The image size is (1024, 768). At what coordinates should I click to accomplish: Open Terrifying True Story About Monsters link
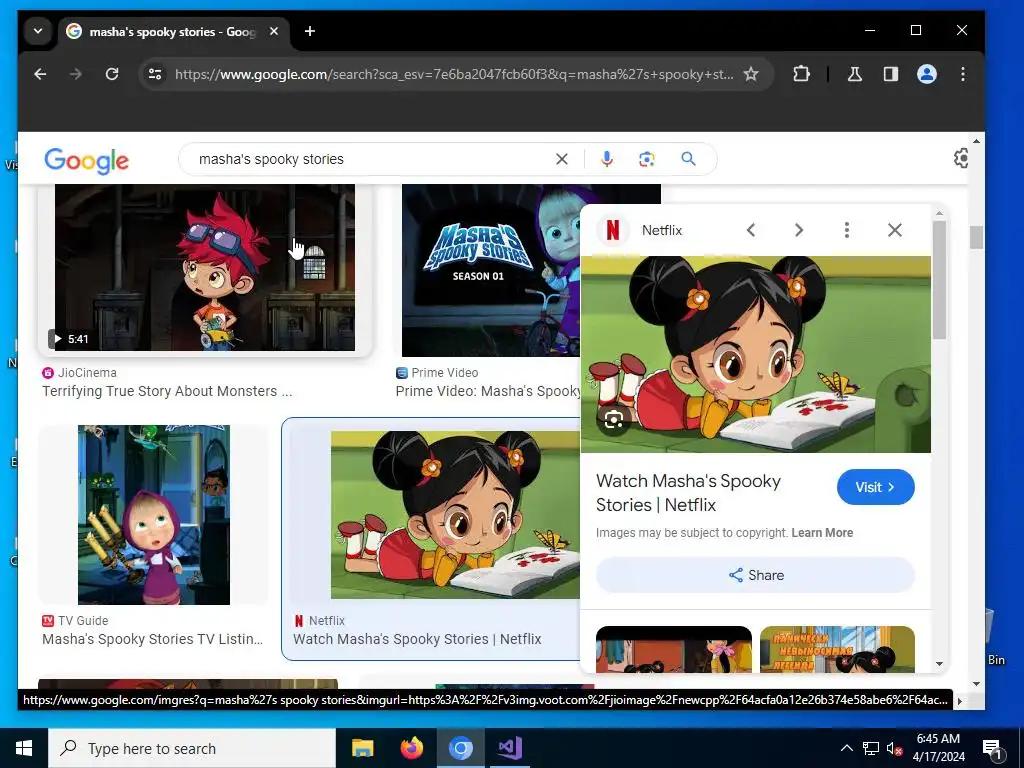tap(167, 391)
